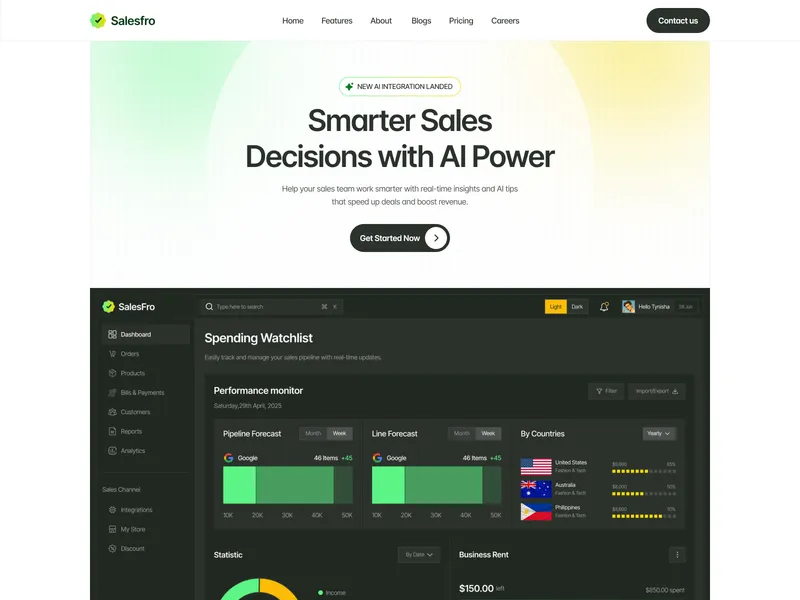Click the $850.00 spent value
Viewport: 800px width, 600px height.
point(665,590)
